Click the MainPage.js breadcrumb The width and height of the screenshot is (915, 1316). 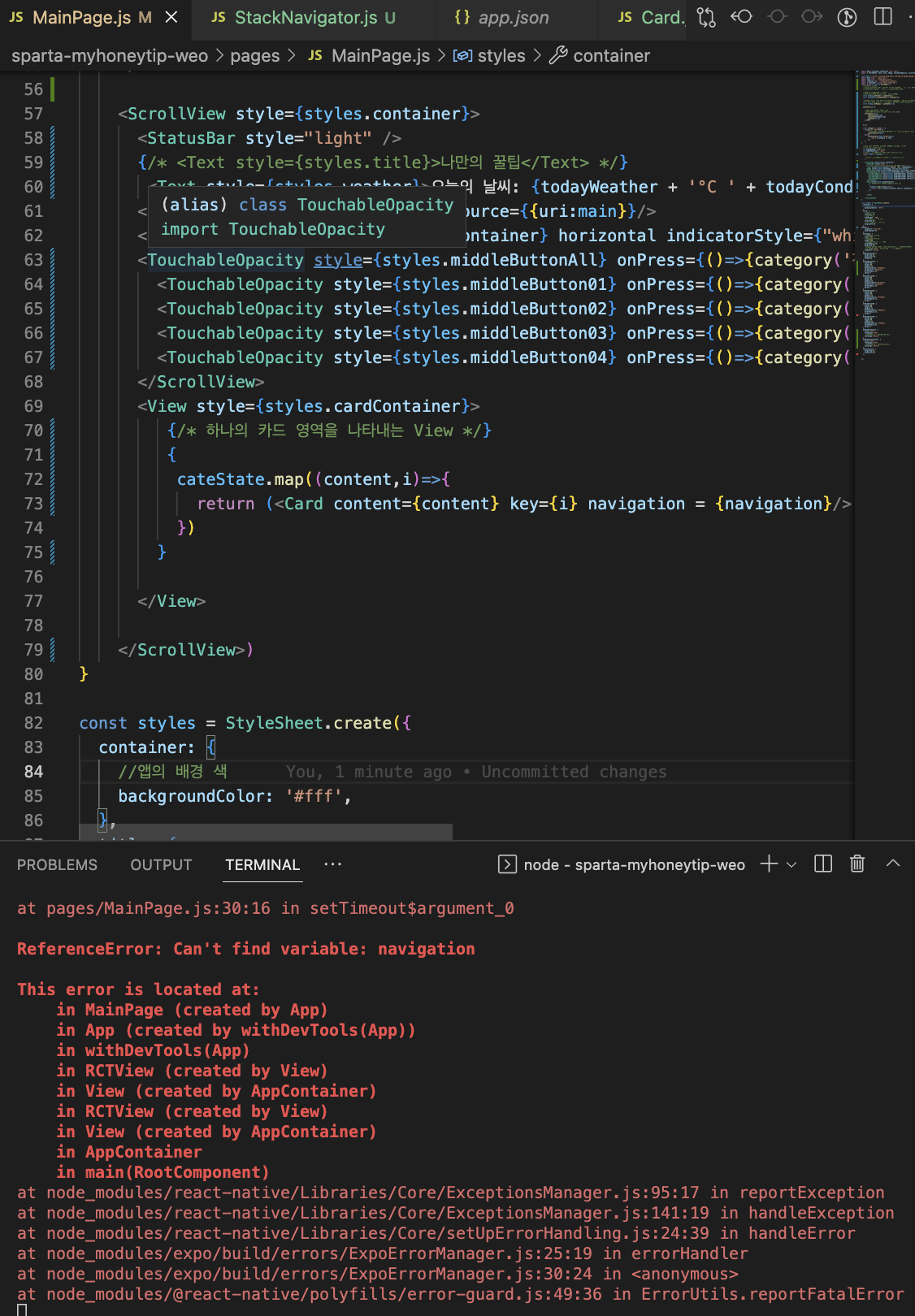point(369,55)
